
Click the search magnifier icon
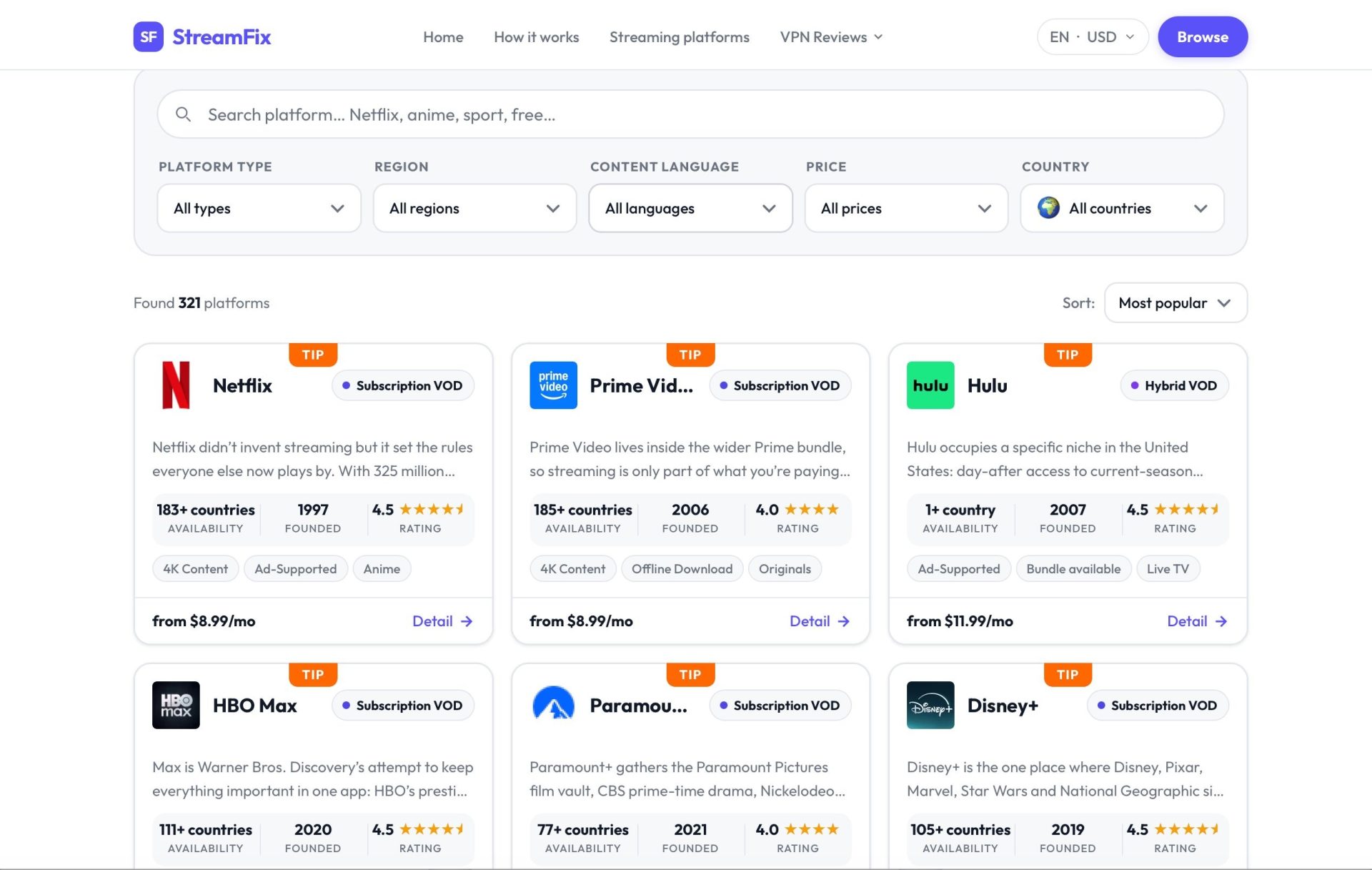click(183, 114)
